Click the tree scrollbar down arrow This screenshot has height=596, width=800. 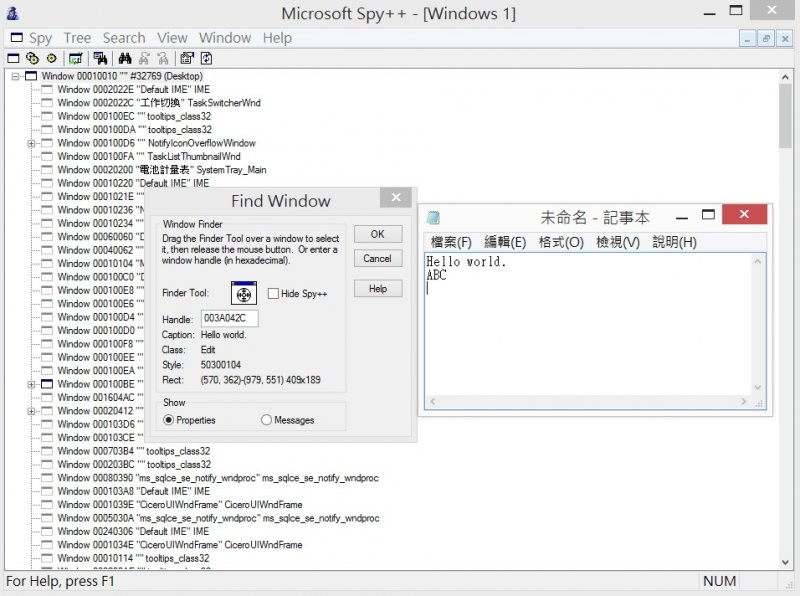[x=785, y=562]
